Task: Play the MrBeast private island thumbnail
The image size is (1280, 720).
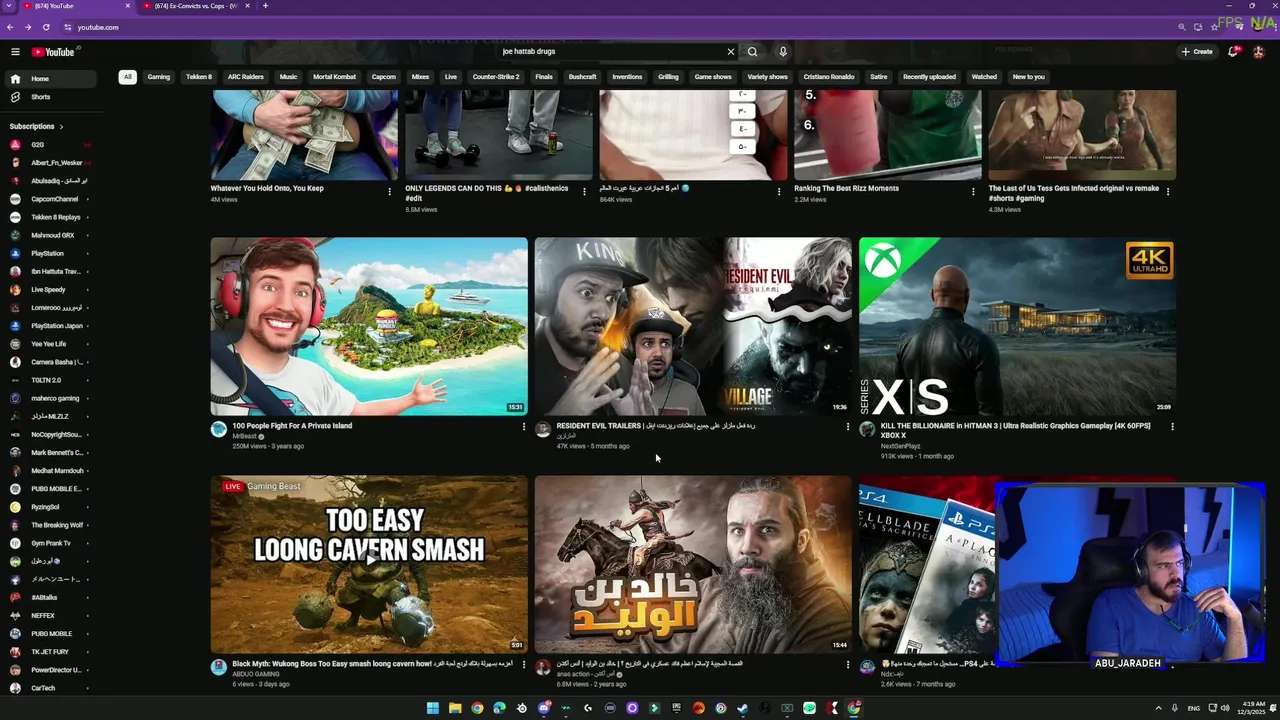Action: (x=369, y=326)
